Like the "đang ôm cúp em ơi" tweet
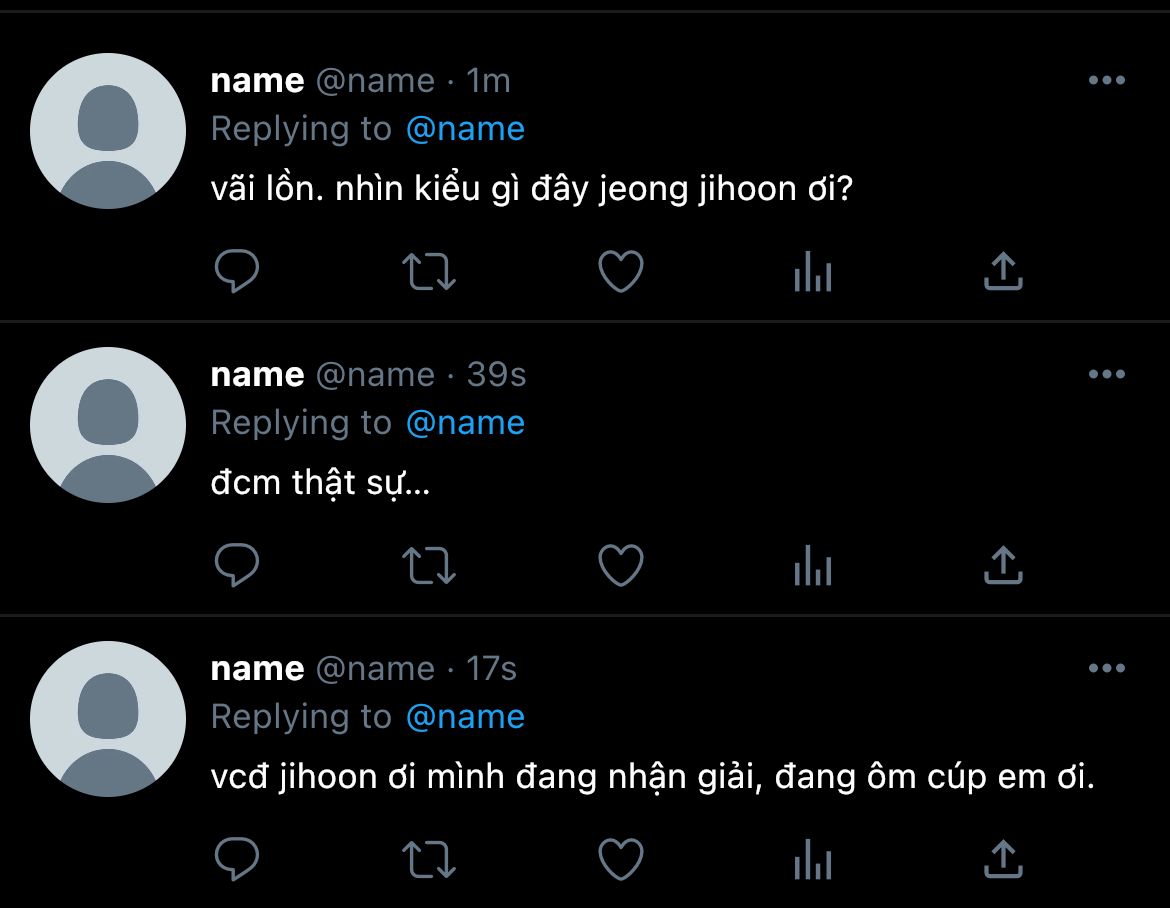1170x908 pixels. tap(620, 859)
